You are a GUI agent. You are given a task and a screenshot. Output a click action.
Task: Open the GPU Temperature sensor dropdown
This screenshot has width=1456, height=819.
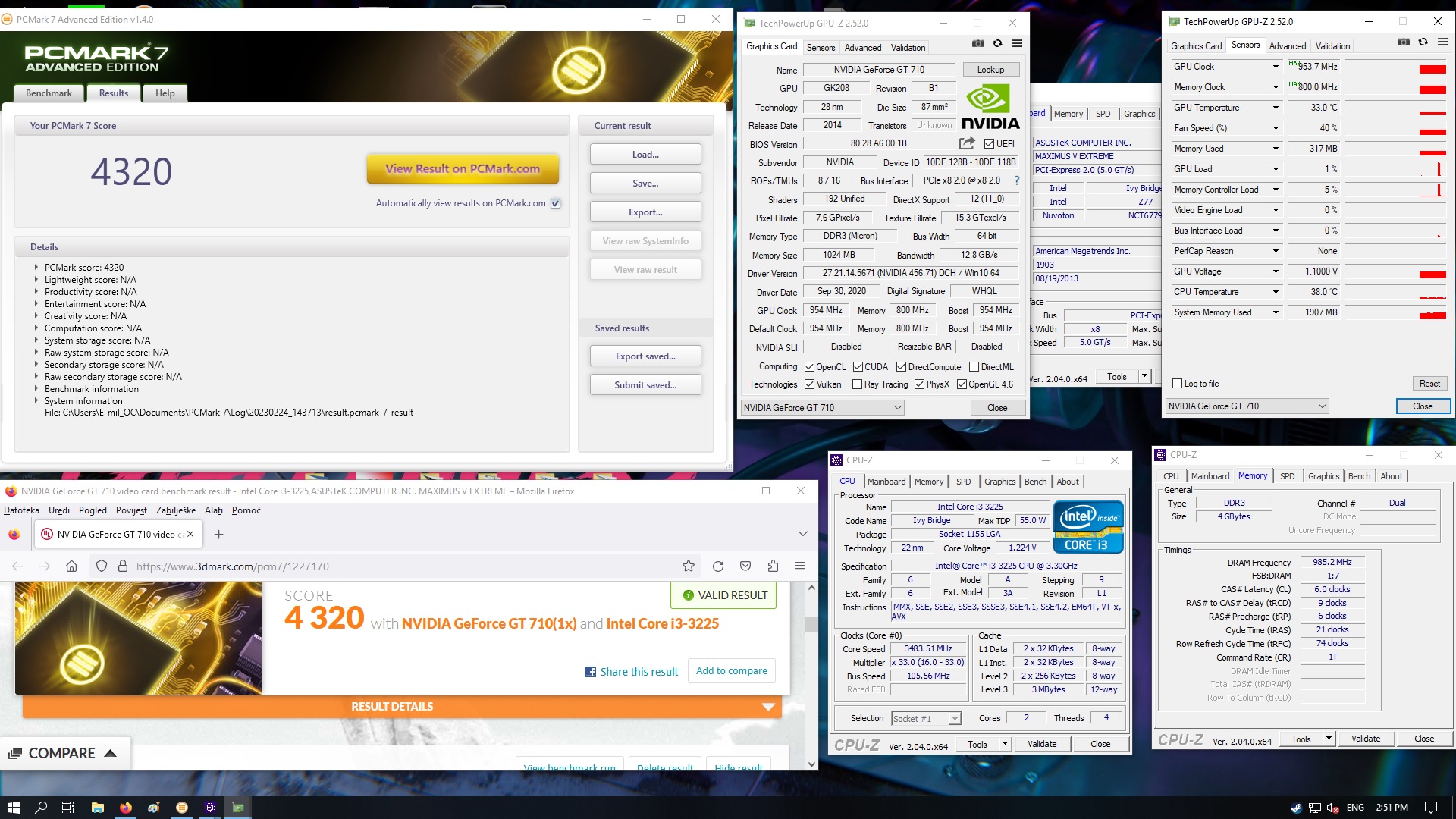click(1276, 108)
